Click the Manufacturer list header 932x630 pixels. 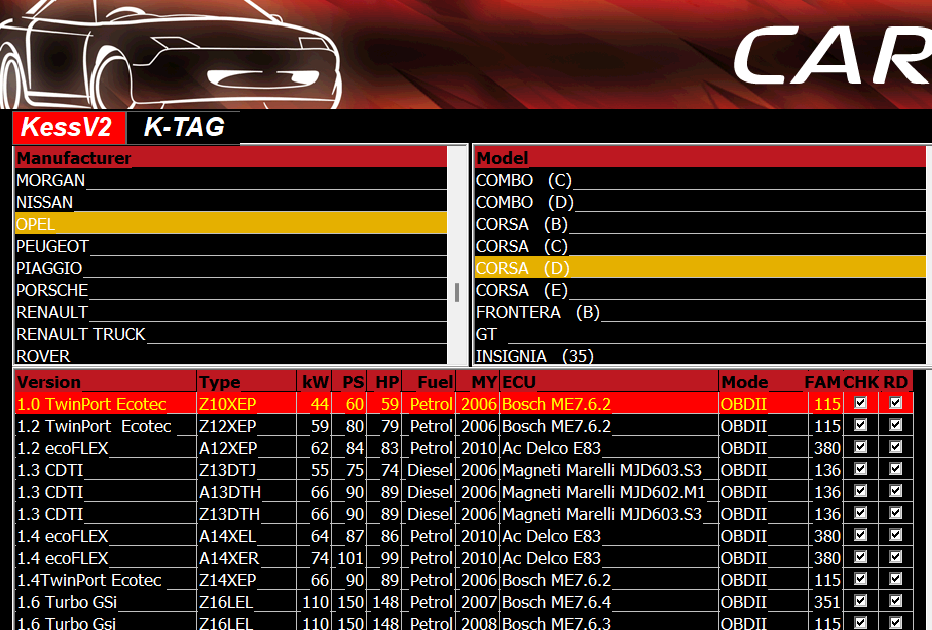230,158
